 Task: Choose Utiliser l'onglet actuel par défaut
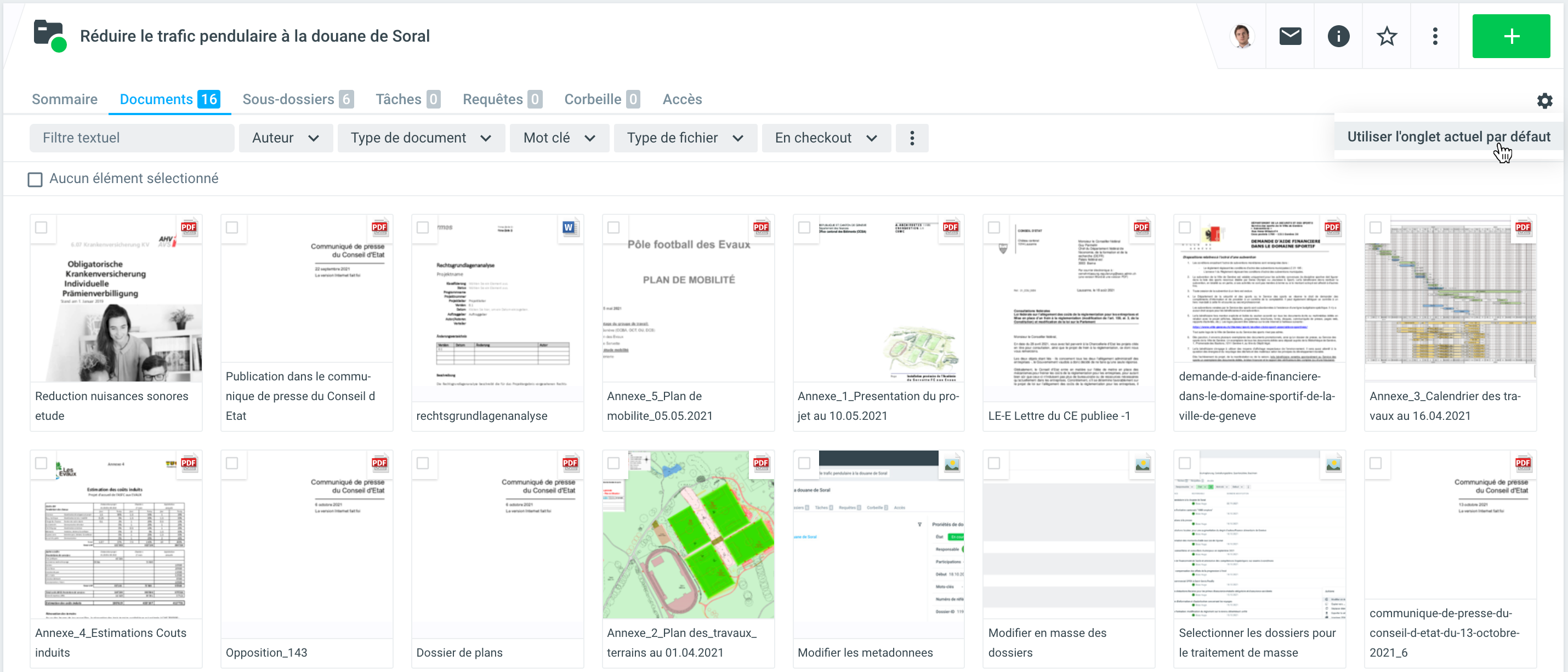tap(1448, 137)
